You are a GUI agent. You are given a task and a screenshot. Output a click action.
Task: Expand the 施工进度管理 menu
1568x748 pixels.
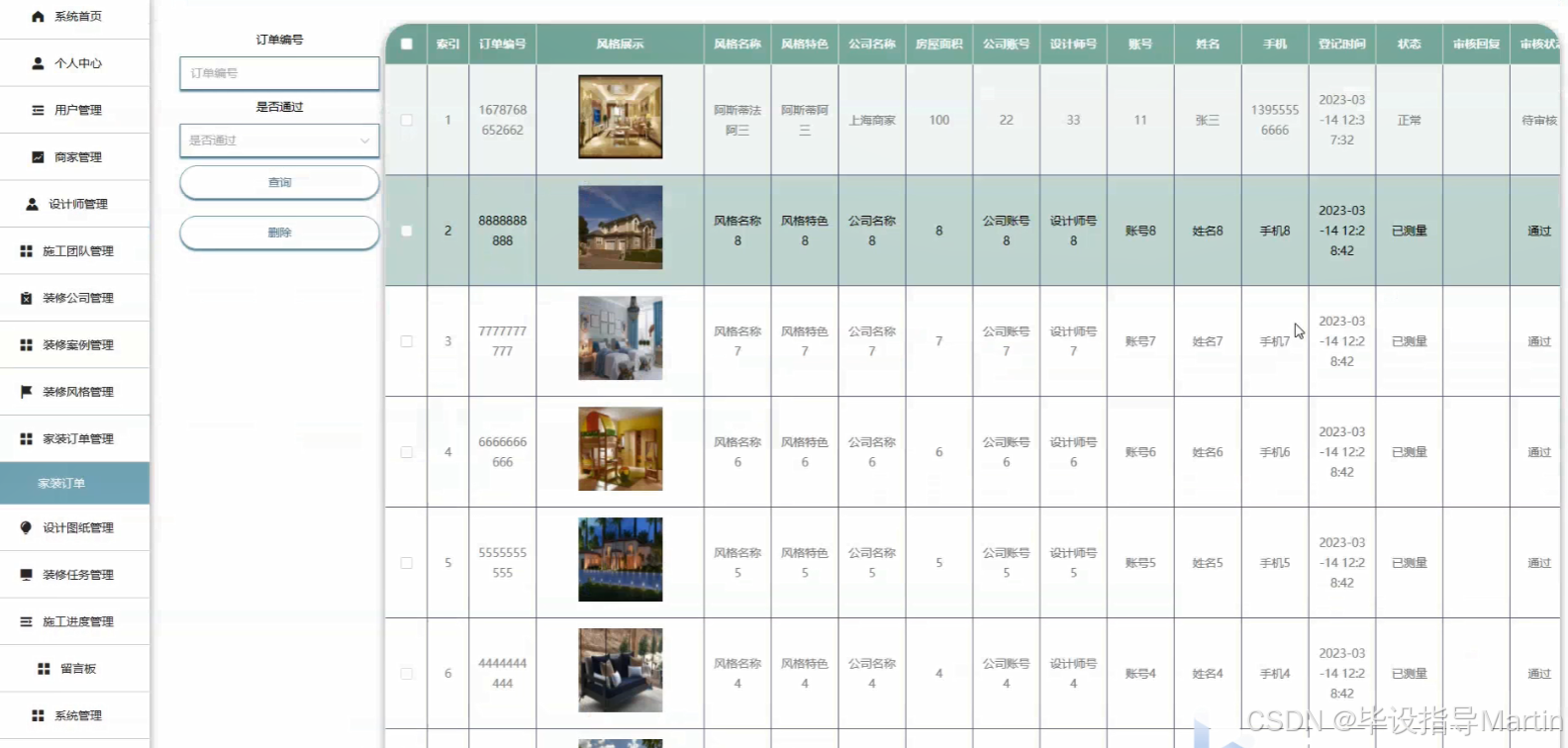74,621
